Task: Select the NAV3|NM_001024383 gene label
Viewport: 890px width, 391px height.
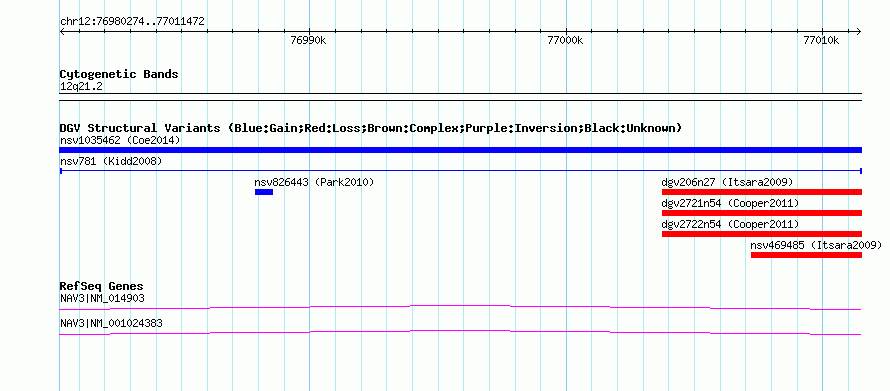Action: coord(111,323)
